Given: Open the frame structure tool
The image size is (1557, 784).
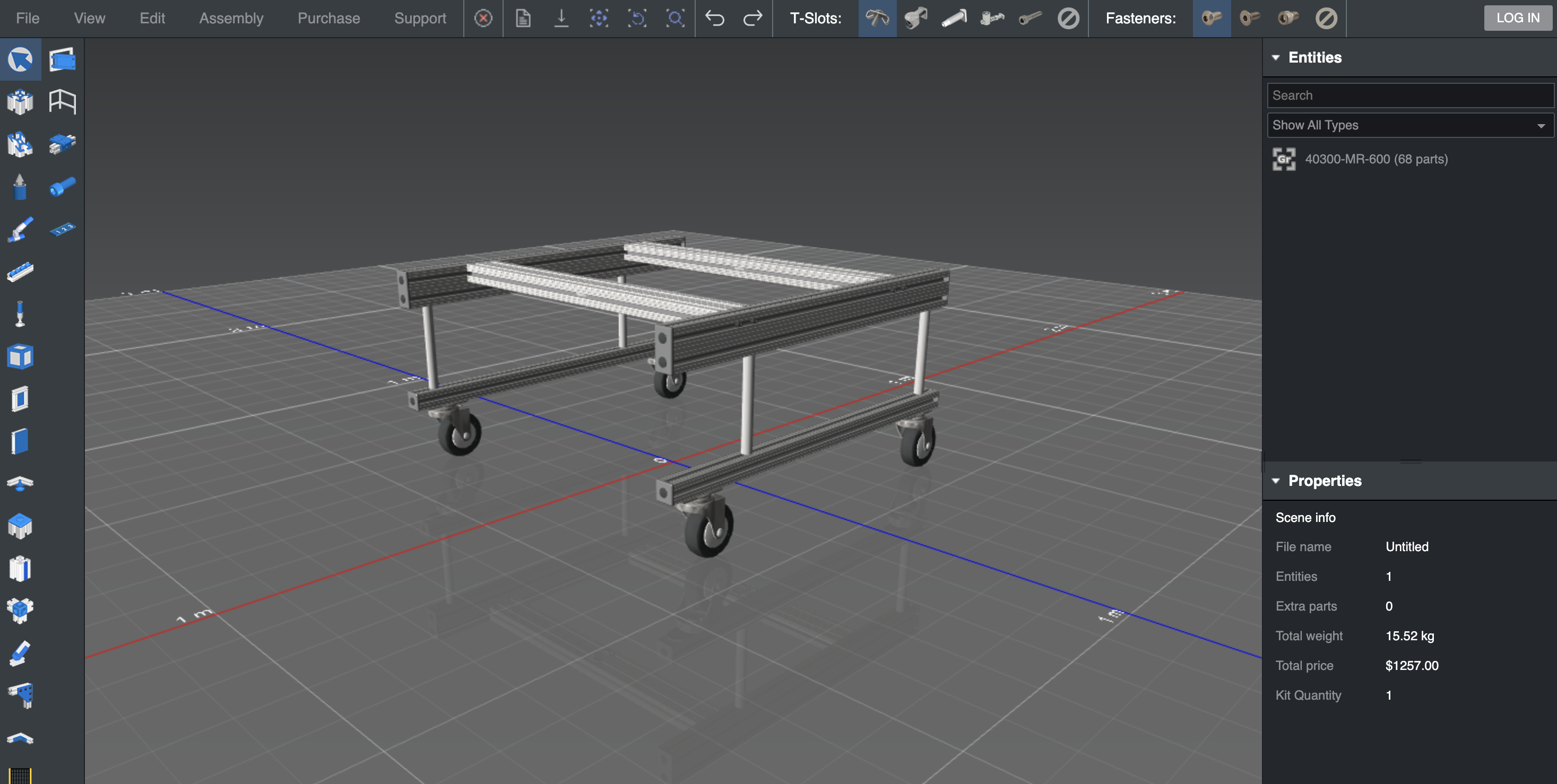Looking at the screenshot, I should click(62, 101).
